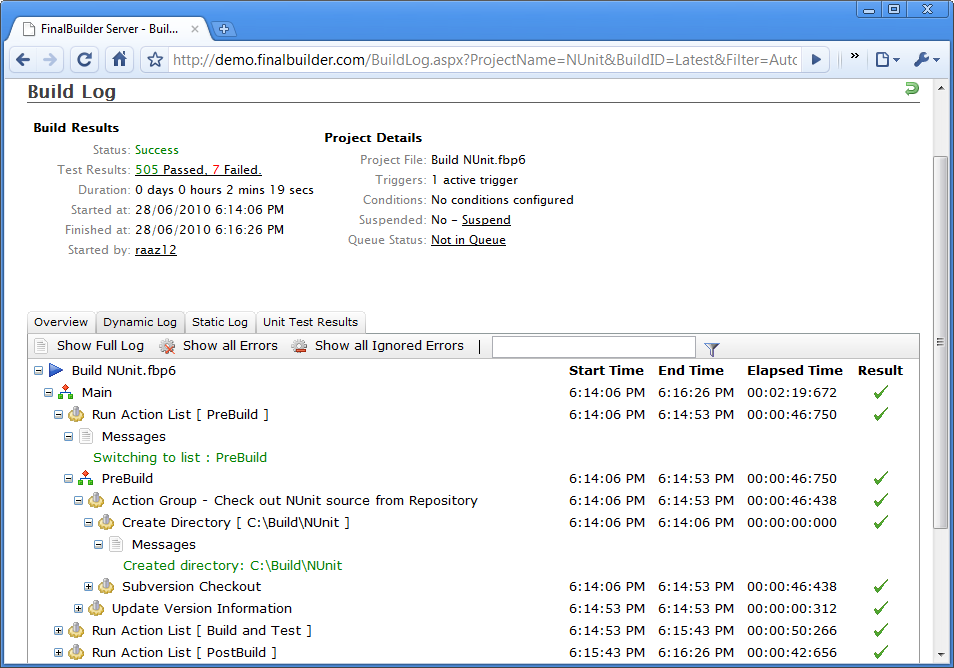Image resolution: width=954 pixels, height=668 pixels.
Task: Reload the current page
Action: [x=85, y=60]
